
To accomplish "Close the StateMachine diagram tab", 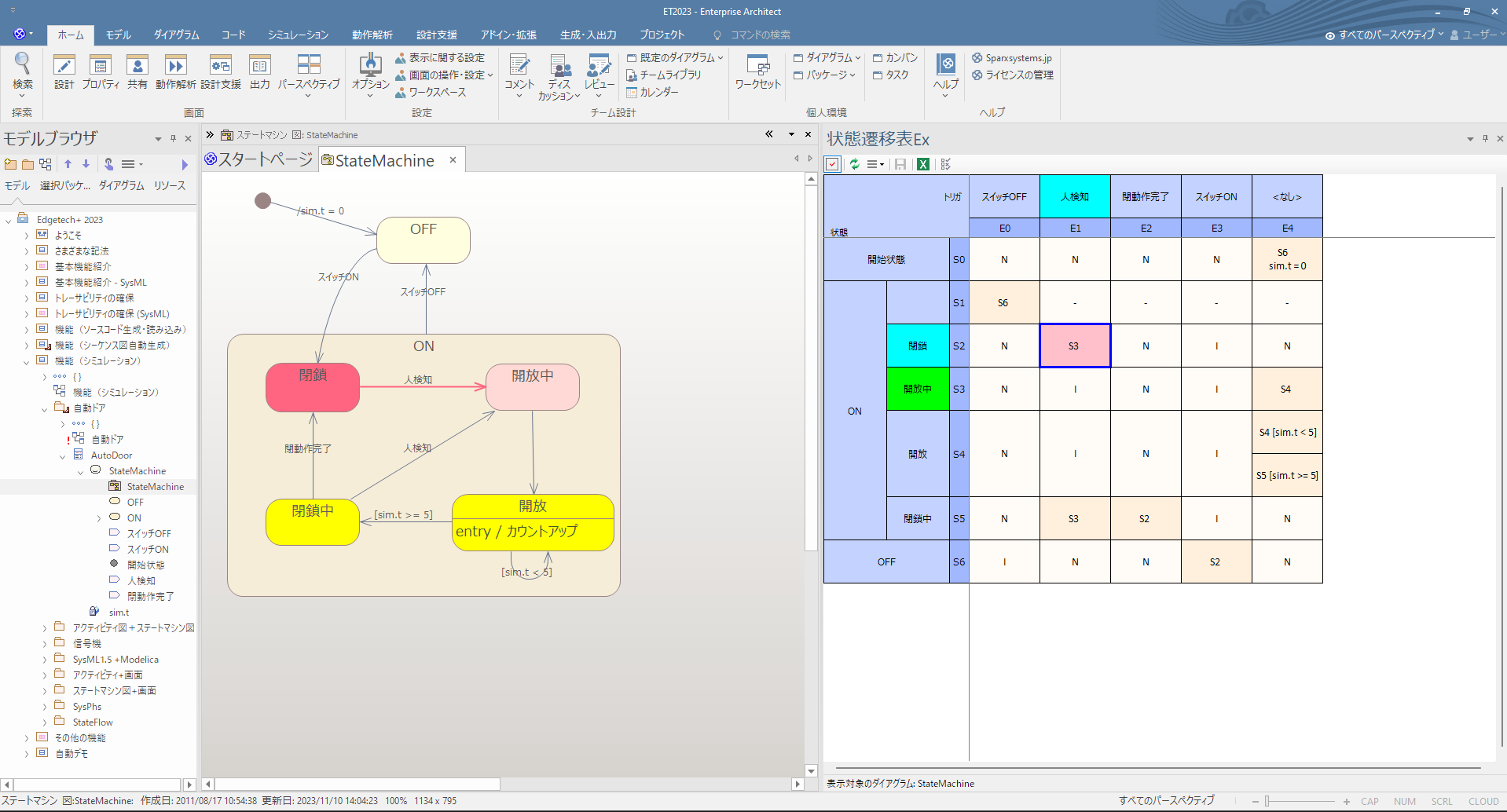I will (x=453, y=159).
